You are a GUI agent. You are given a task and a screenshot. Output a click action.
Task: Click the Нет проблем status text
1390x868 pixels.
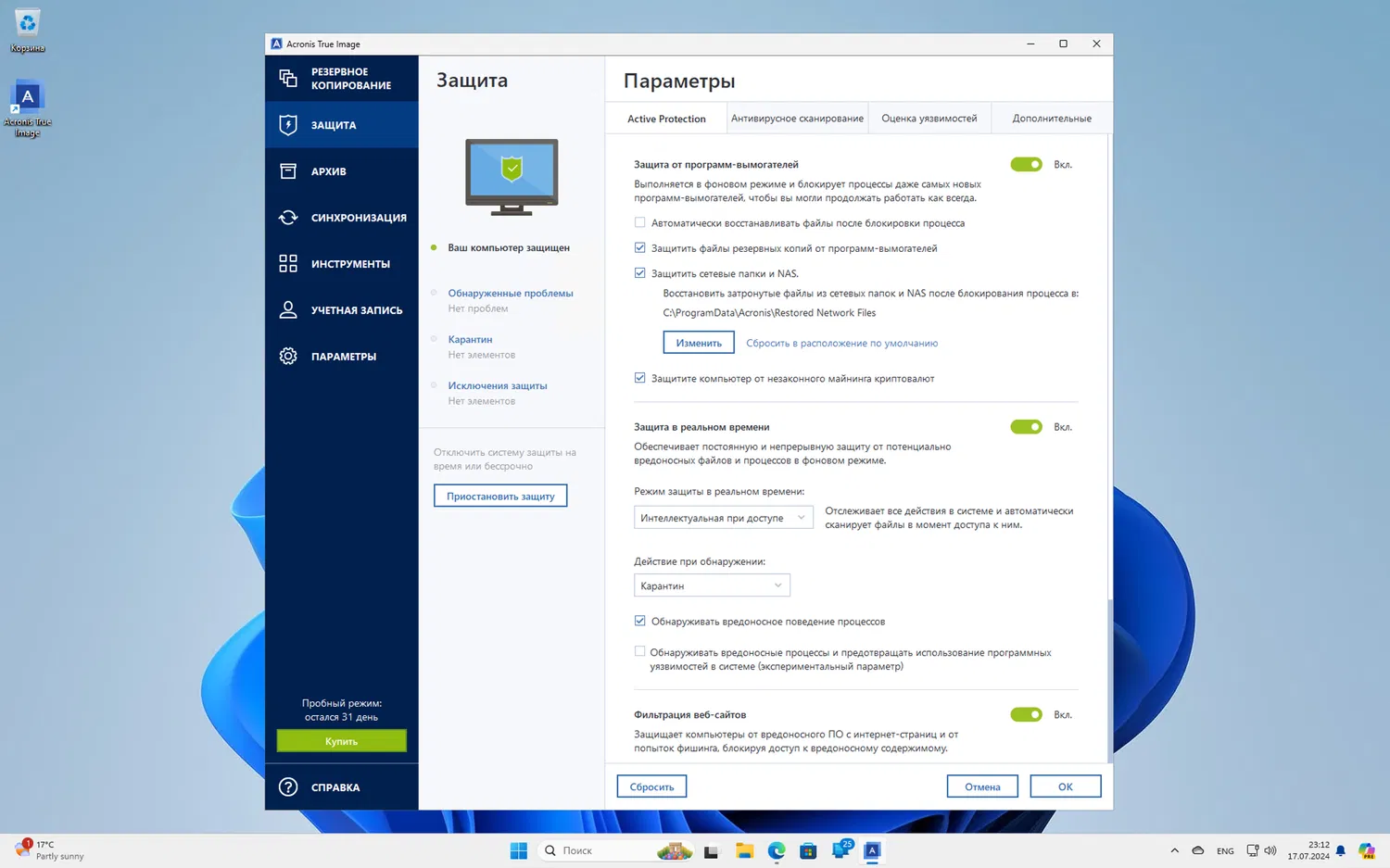coord(478,309)
